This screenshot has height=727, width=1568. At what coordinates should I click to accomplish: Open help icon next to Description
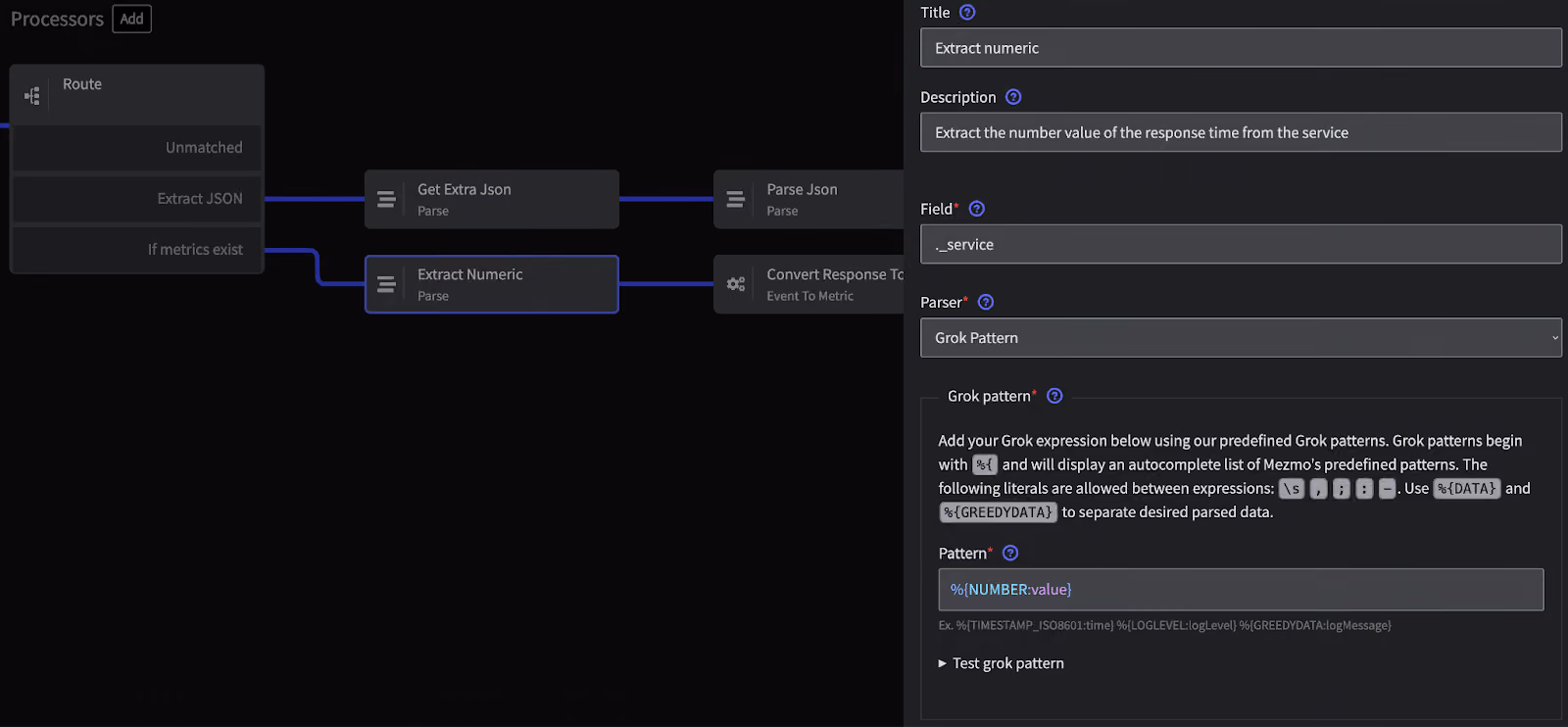(1013, 97)
